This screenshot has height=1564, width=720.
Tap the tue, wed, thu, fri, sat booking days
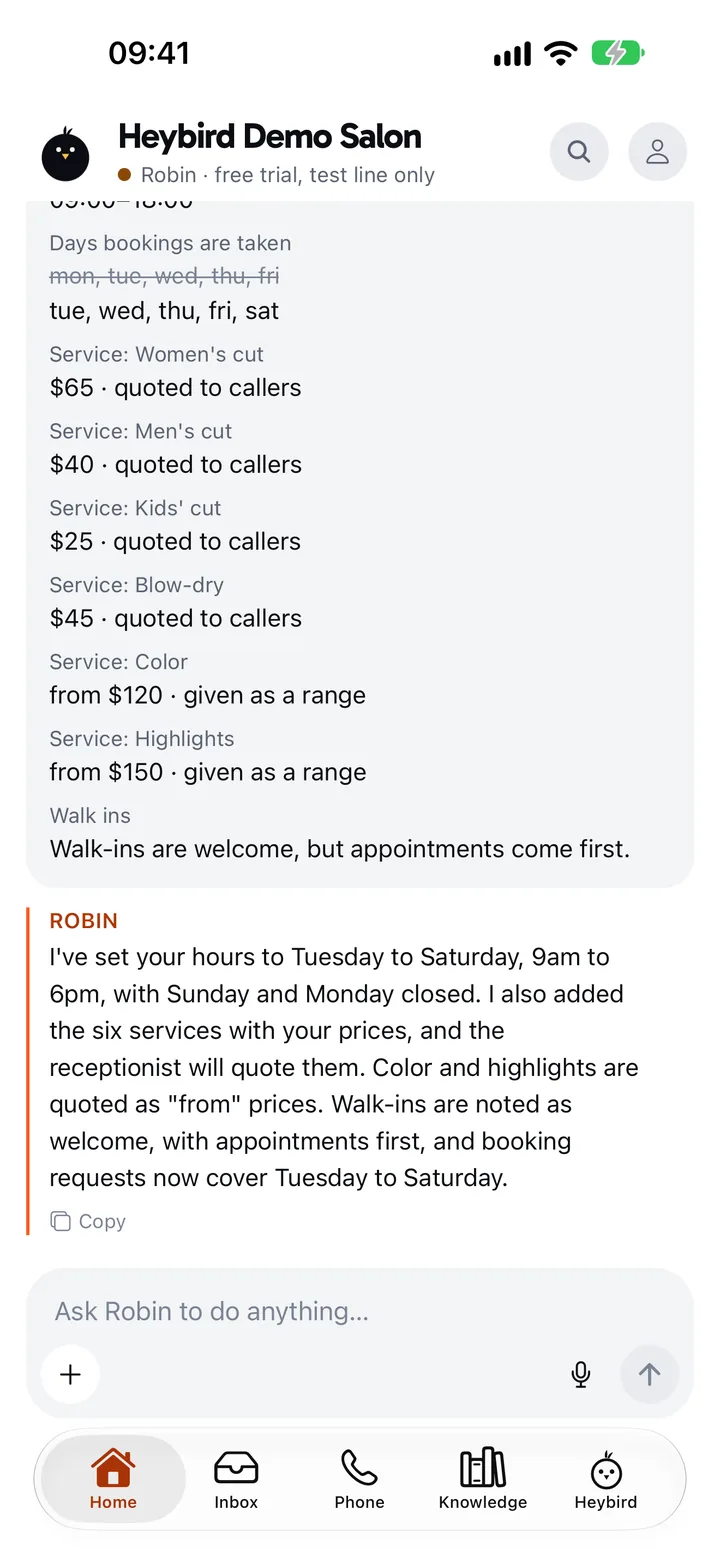pyautogui.click(x=164, y=311)
